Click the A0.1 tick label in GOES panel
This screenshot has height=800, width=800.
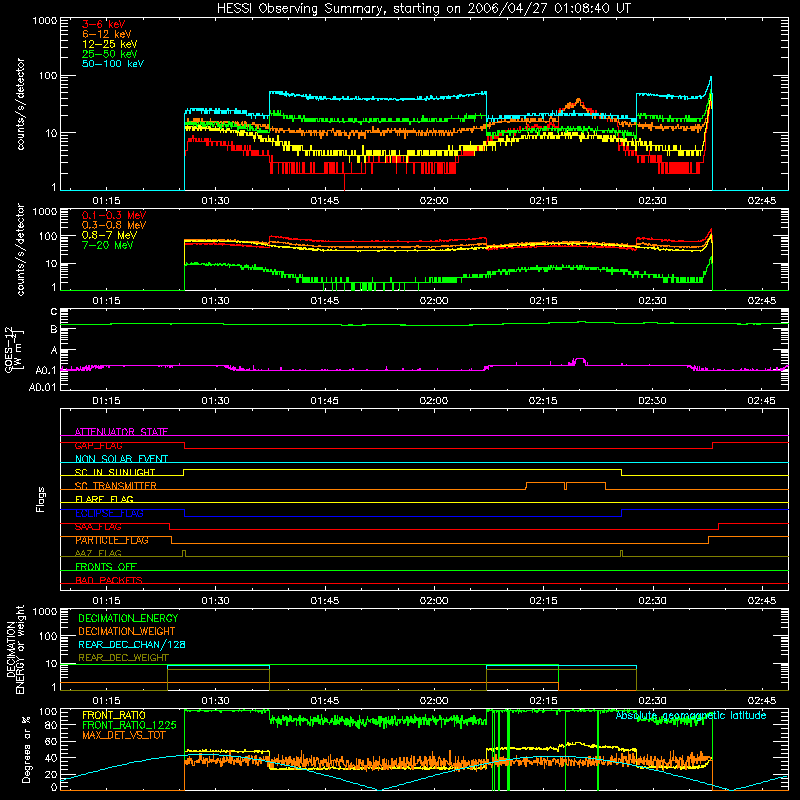tap(45, 370)
